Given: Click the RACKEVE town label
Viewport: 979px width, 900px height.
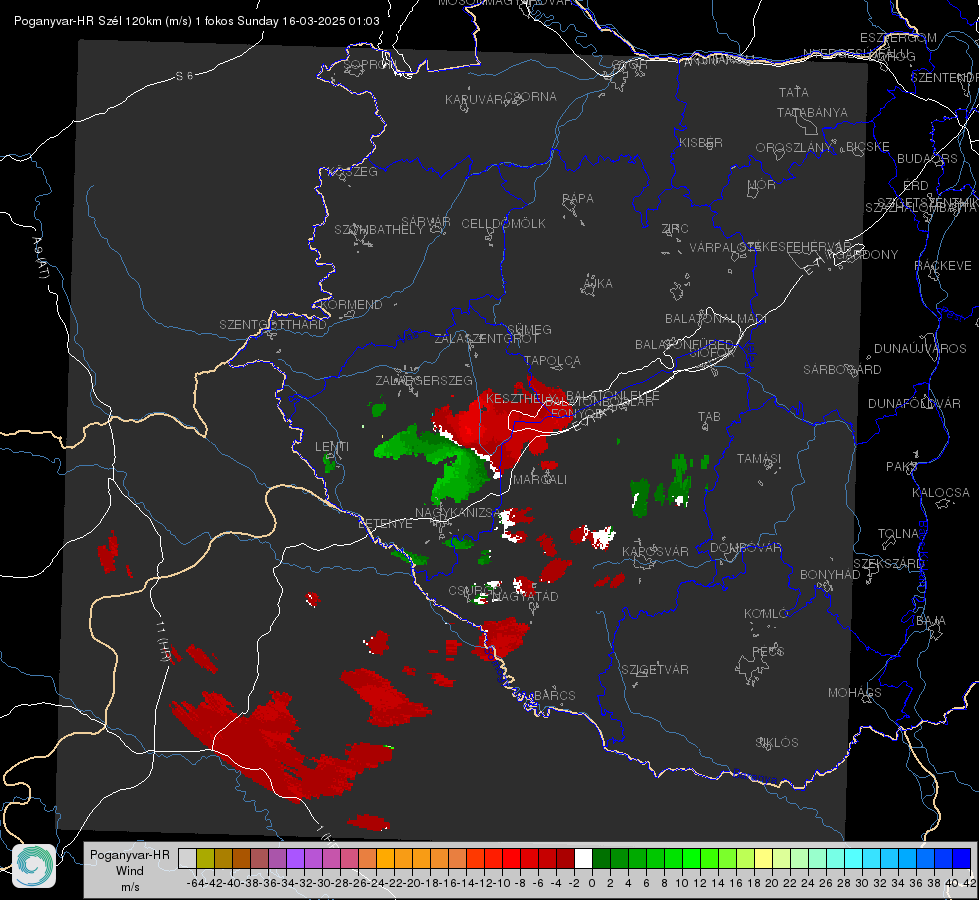Looking at the screenshot, I should tap(943, 266).
